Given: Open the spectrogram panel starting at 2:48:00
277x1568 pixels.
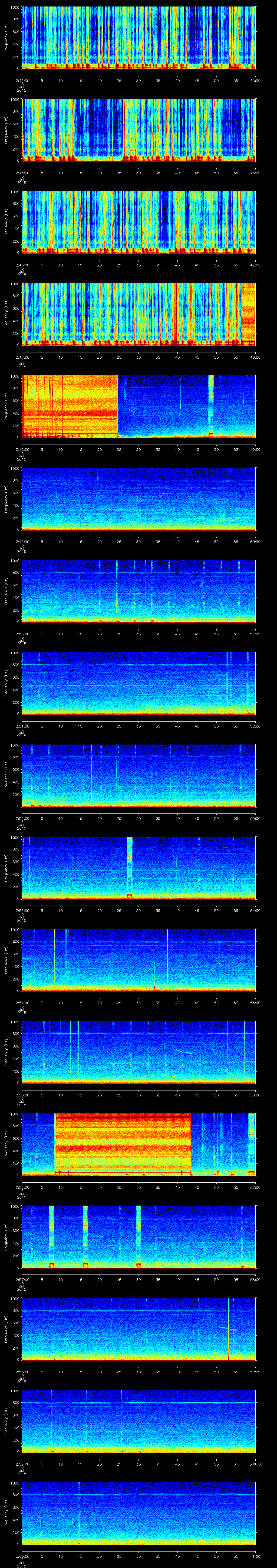Looking at the screenshot, I should coord(139,407).
